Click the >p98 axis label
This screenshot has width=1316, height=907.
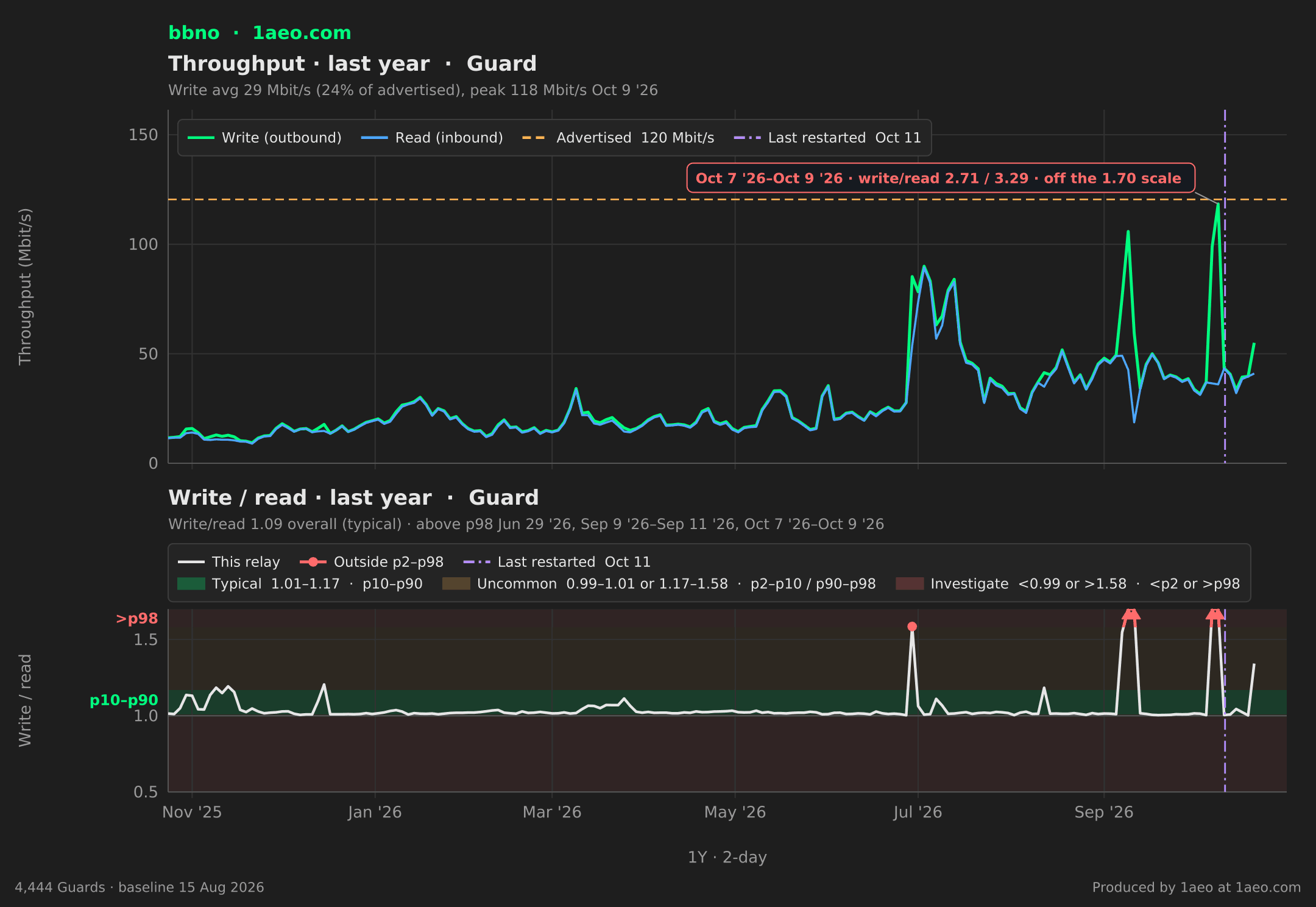136,619
